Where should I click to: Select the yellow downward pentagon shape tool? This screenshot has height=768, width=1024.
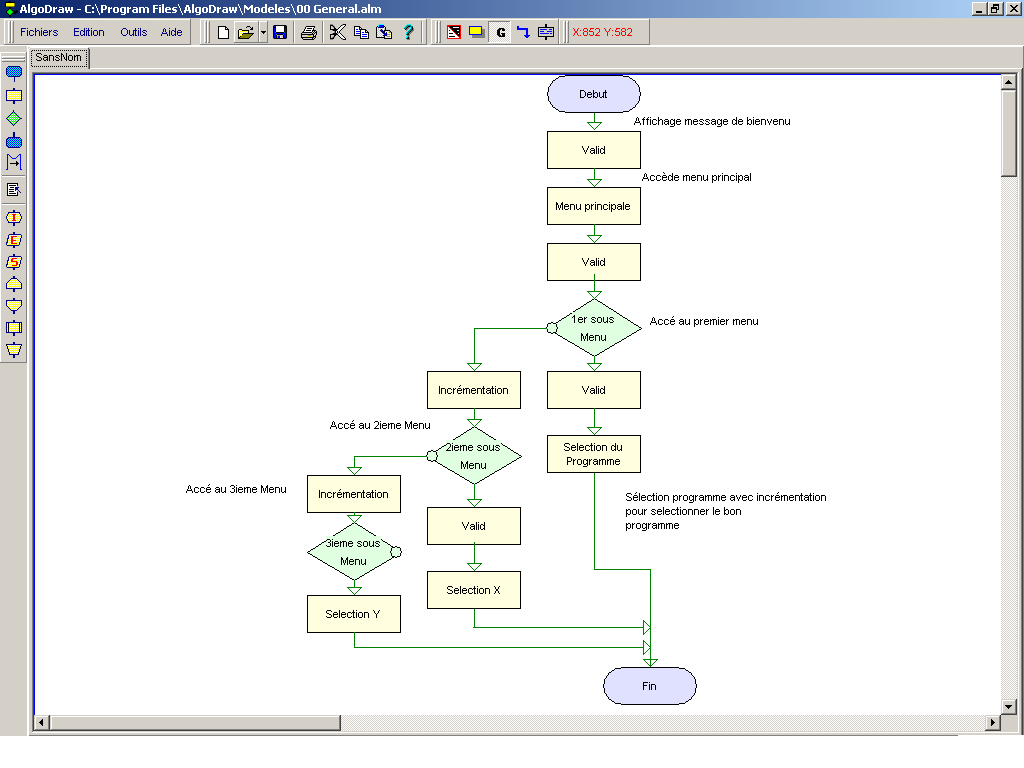(14, 306)
